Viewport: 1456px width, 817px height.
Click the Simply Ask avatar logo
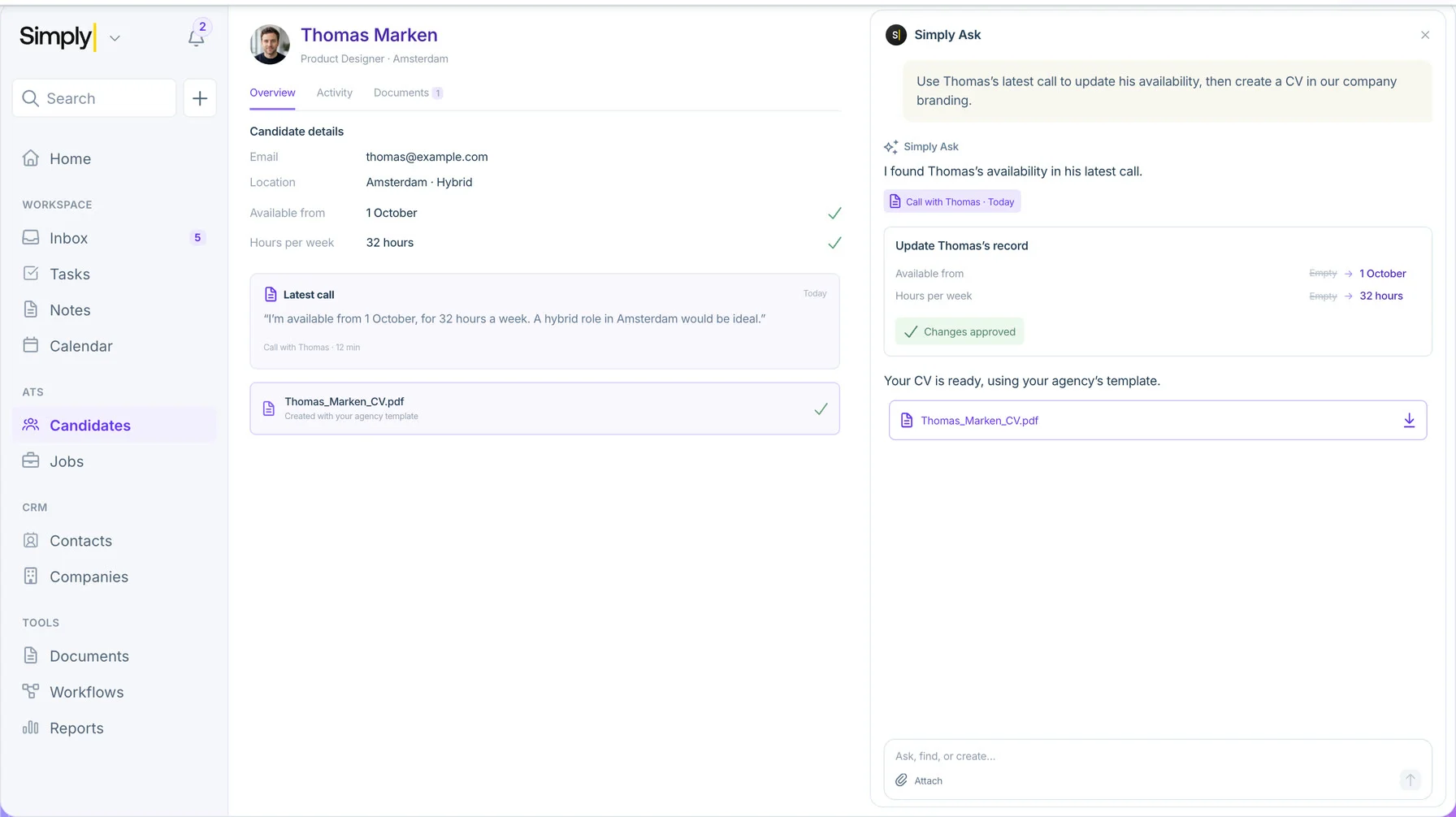[895, 35]
